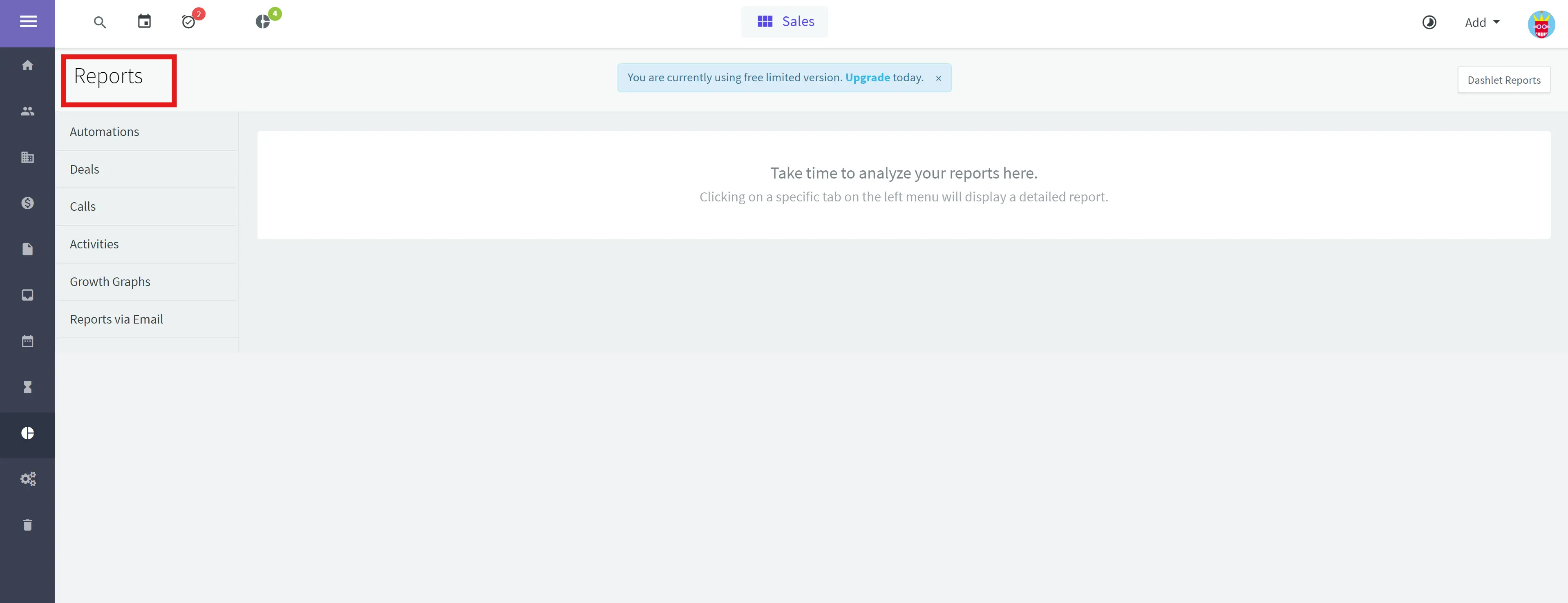Screen dimensions: 1568x603
Task: Click the Upgrade link in banner
Action: 867,77
